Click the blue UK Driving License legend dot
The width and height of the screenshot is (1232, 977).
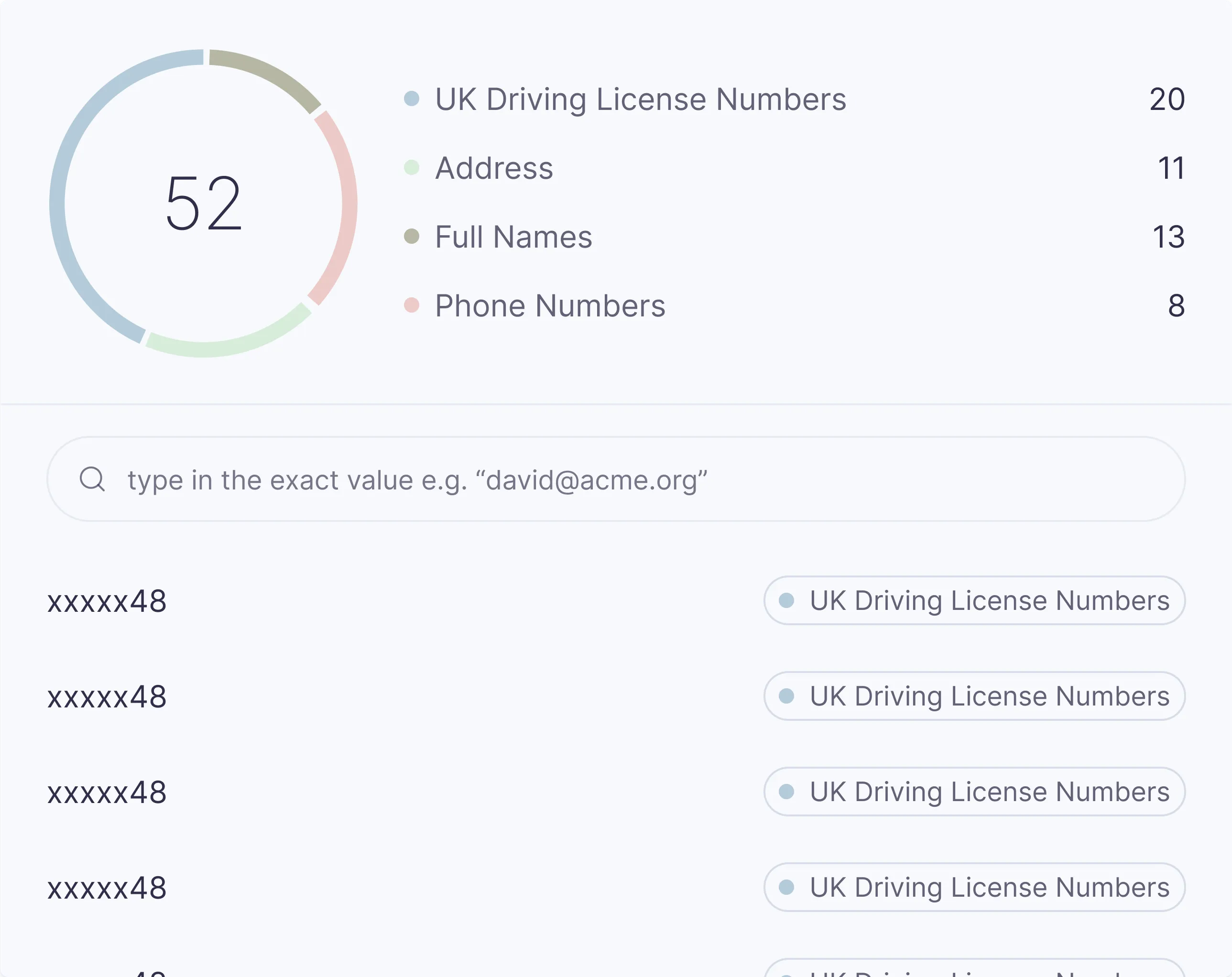pyautogui.click(x=412, y=99)
